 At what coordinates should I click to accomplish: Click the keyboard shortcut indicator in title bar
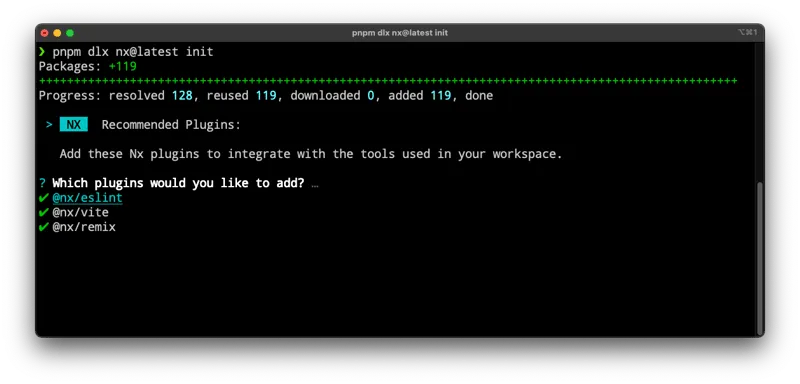(747, 32)
